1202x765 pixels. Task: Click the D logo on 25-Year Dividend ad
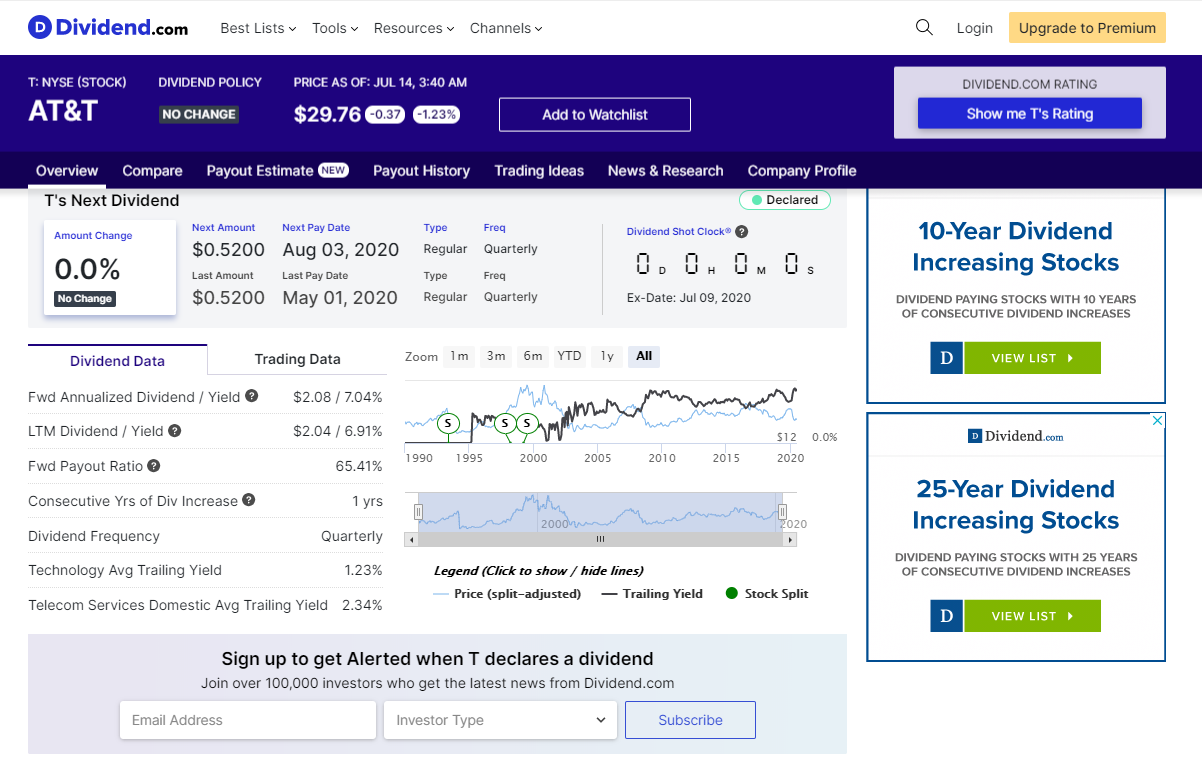[x=946, y=616]
